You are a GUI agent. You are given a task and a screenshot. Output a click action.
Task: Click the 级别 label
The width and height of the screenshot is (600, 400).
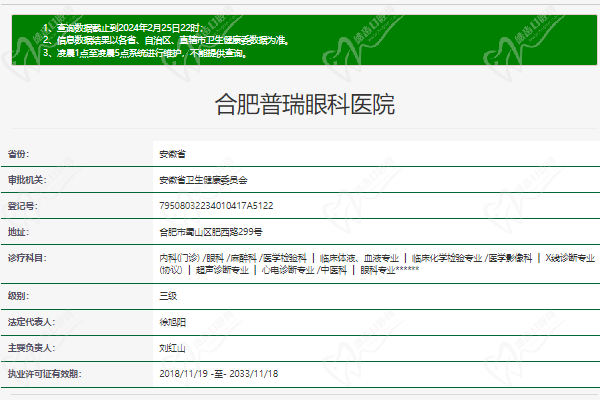point(18,296)
